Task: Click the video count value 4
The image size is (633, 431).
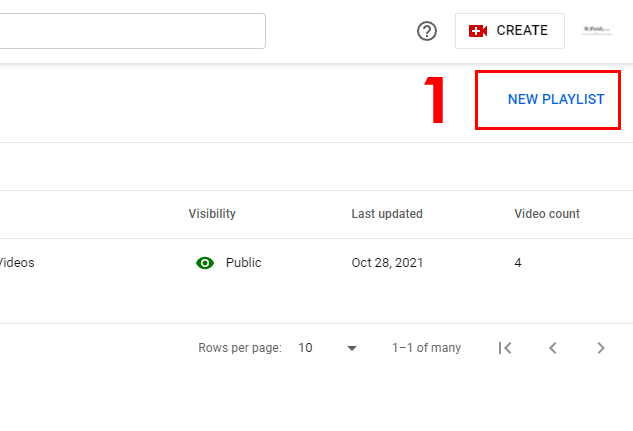Action: tap(518, 263)
